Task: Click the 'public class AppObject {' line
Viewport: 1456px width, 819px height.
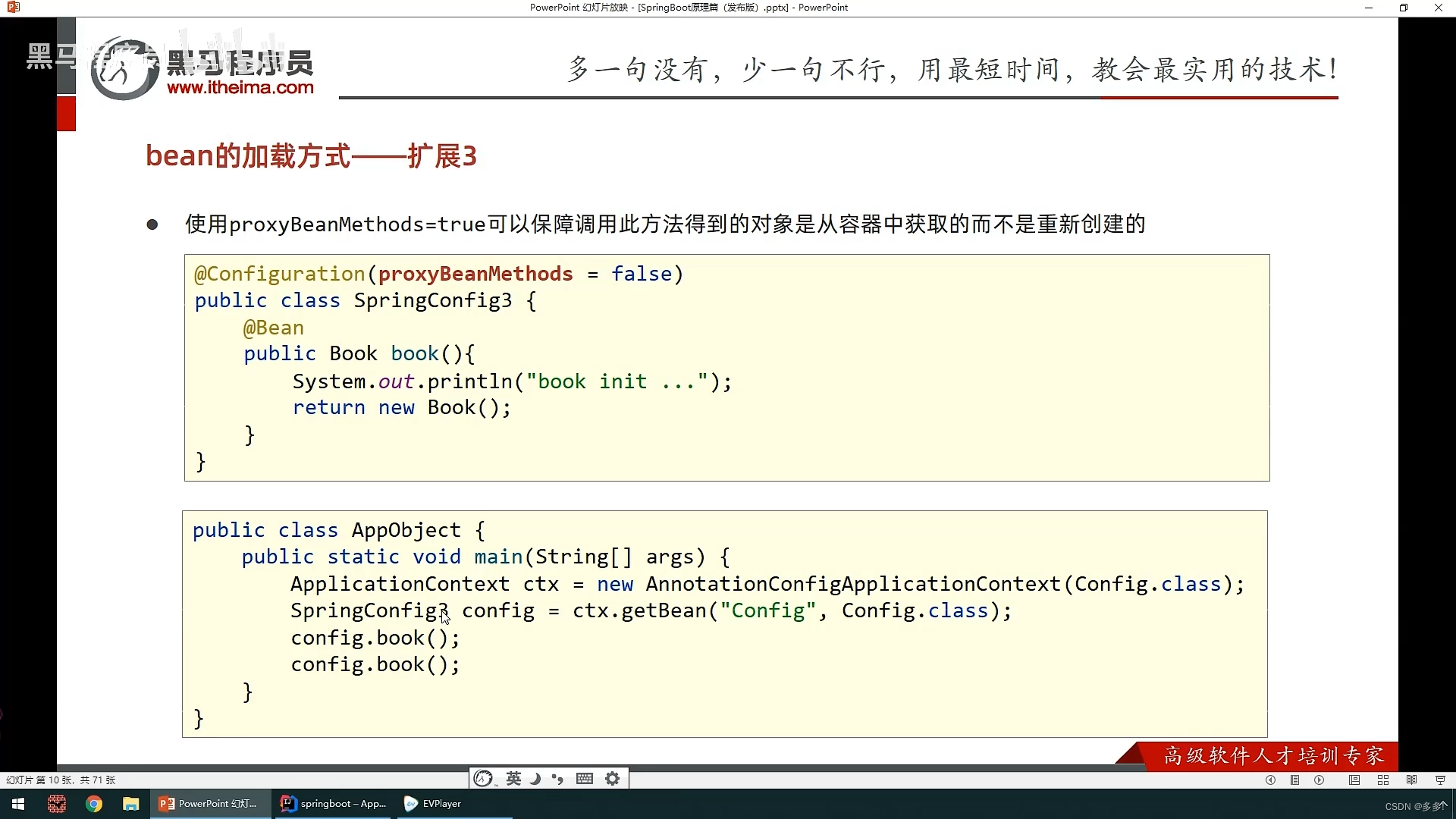Action: click(339, 530)
